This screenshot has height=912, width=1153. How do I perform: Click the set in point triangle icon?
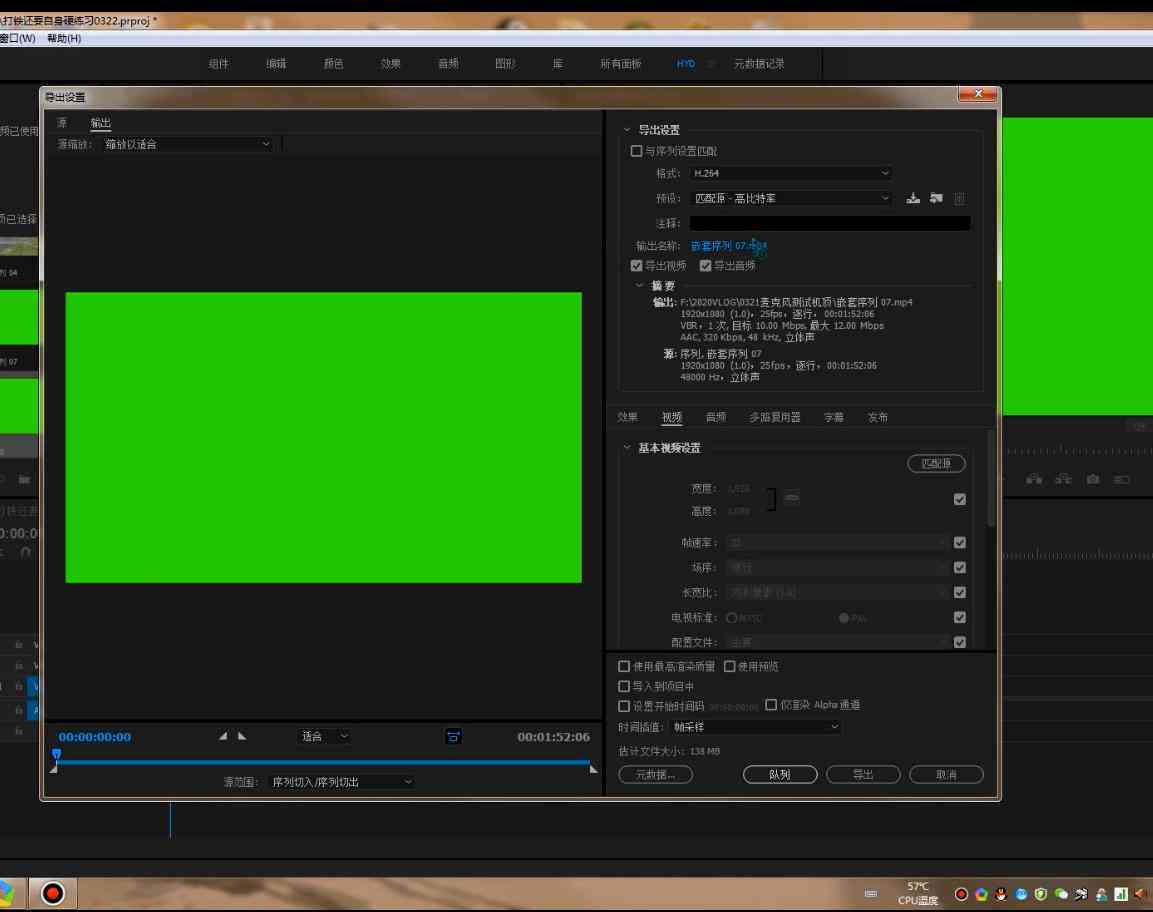click(223, 735)
